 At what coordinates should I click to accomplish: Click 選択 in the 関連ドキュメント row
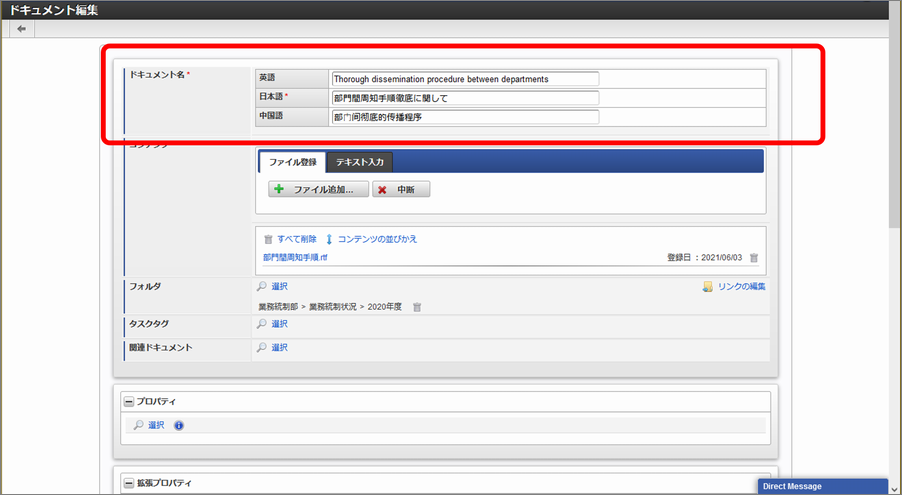click(280, 348)
